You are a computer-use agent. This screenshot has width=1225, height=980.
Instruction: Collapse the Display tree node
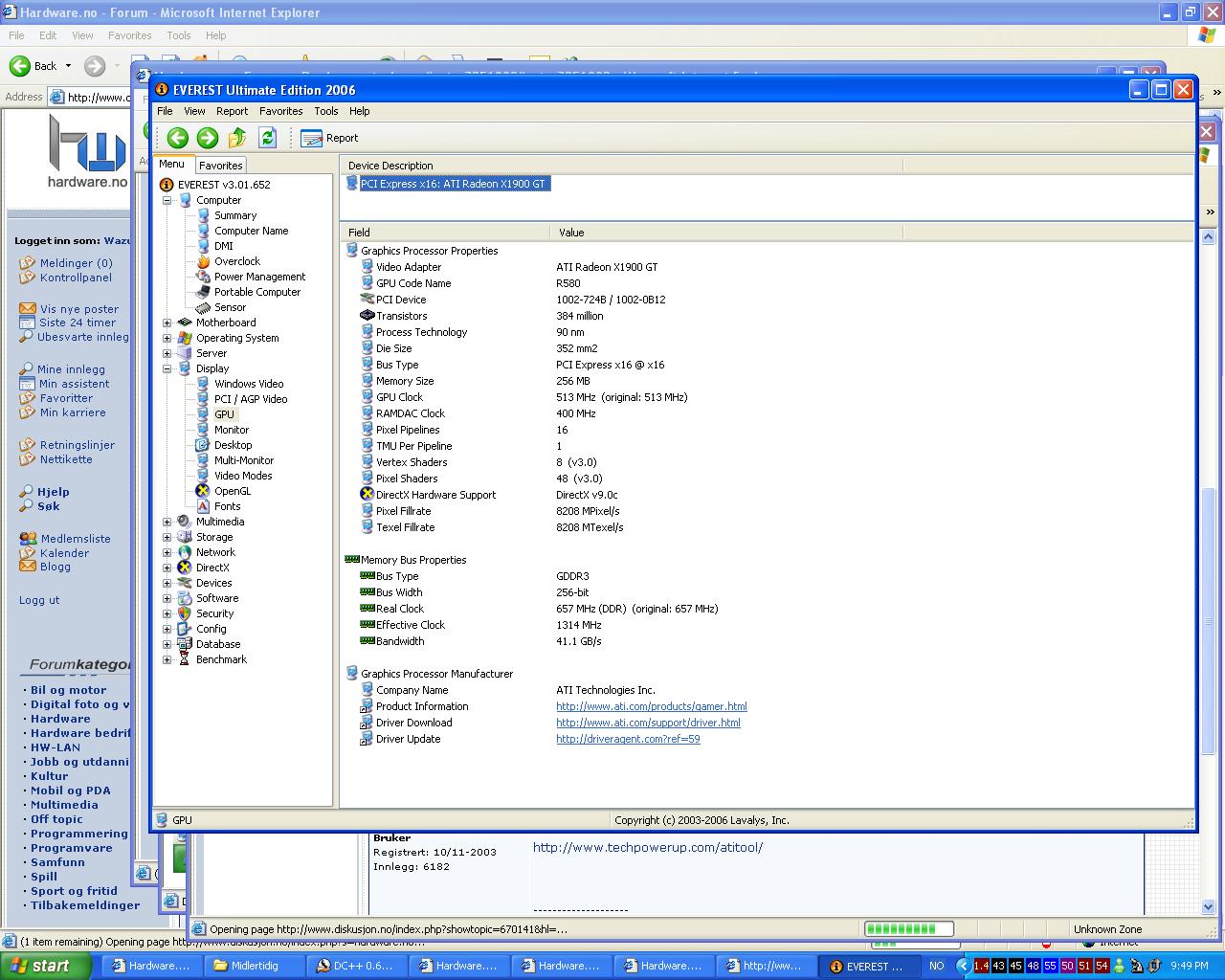[x=167, y=368]
